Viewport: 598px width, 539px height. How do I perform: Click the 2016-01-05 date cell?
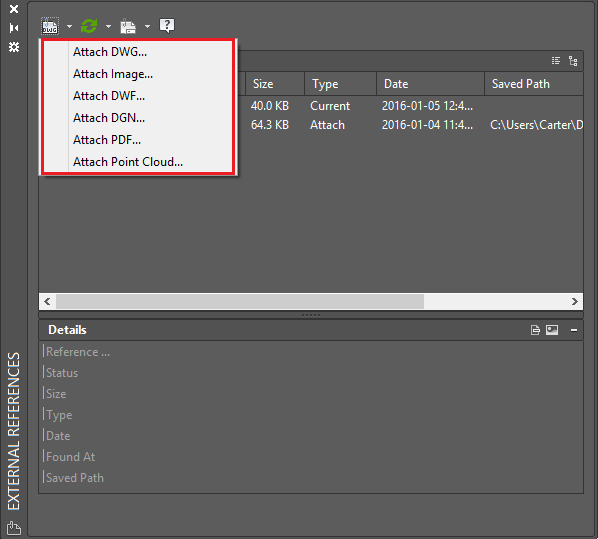(x=428, y=106)
